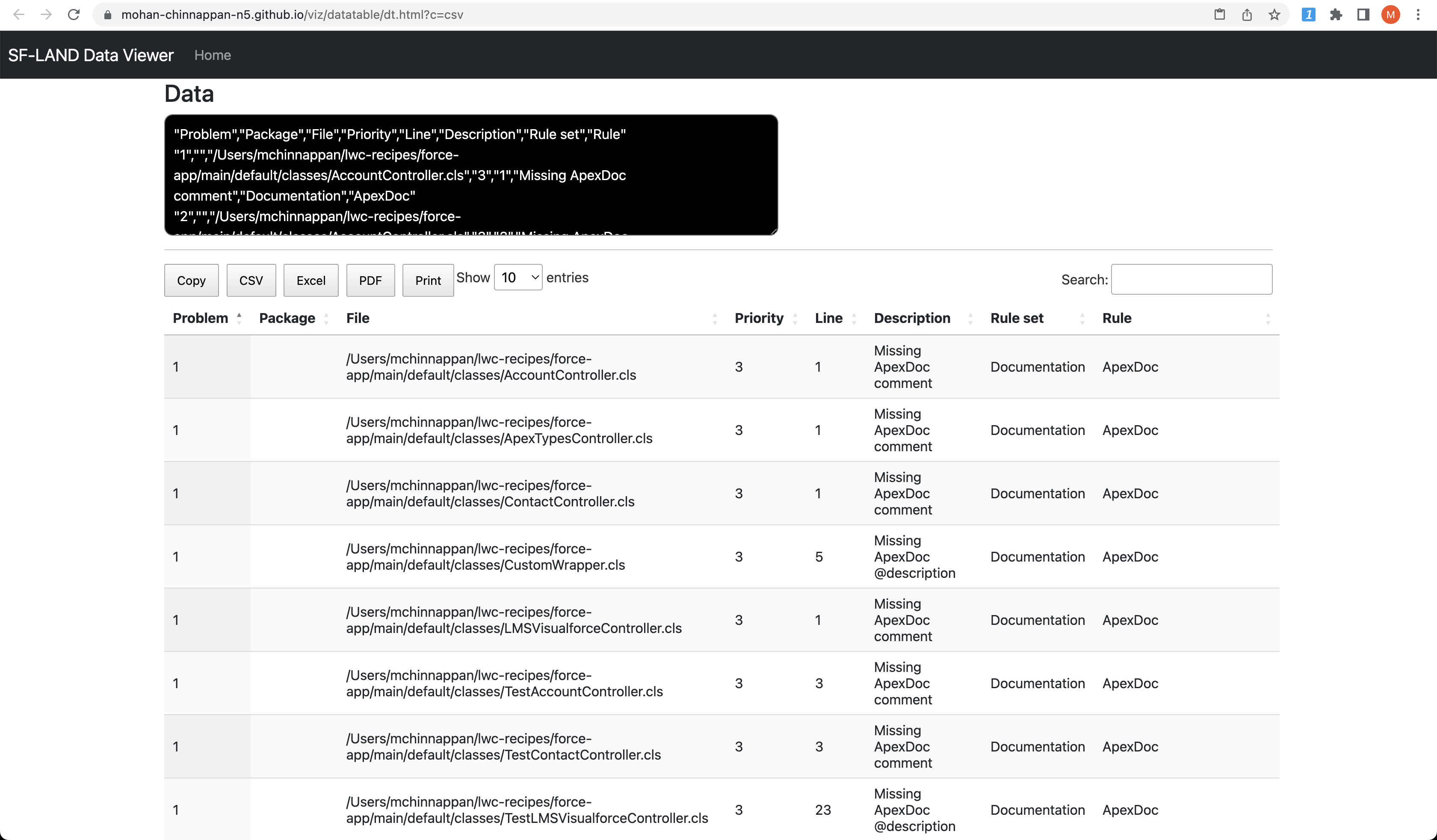The width and height of the screenshot is (1437, 840).
Task: Open SF-LAND Data Viewer brand link
Action: click(91, 55)
